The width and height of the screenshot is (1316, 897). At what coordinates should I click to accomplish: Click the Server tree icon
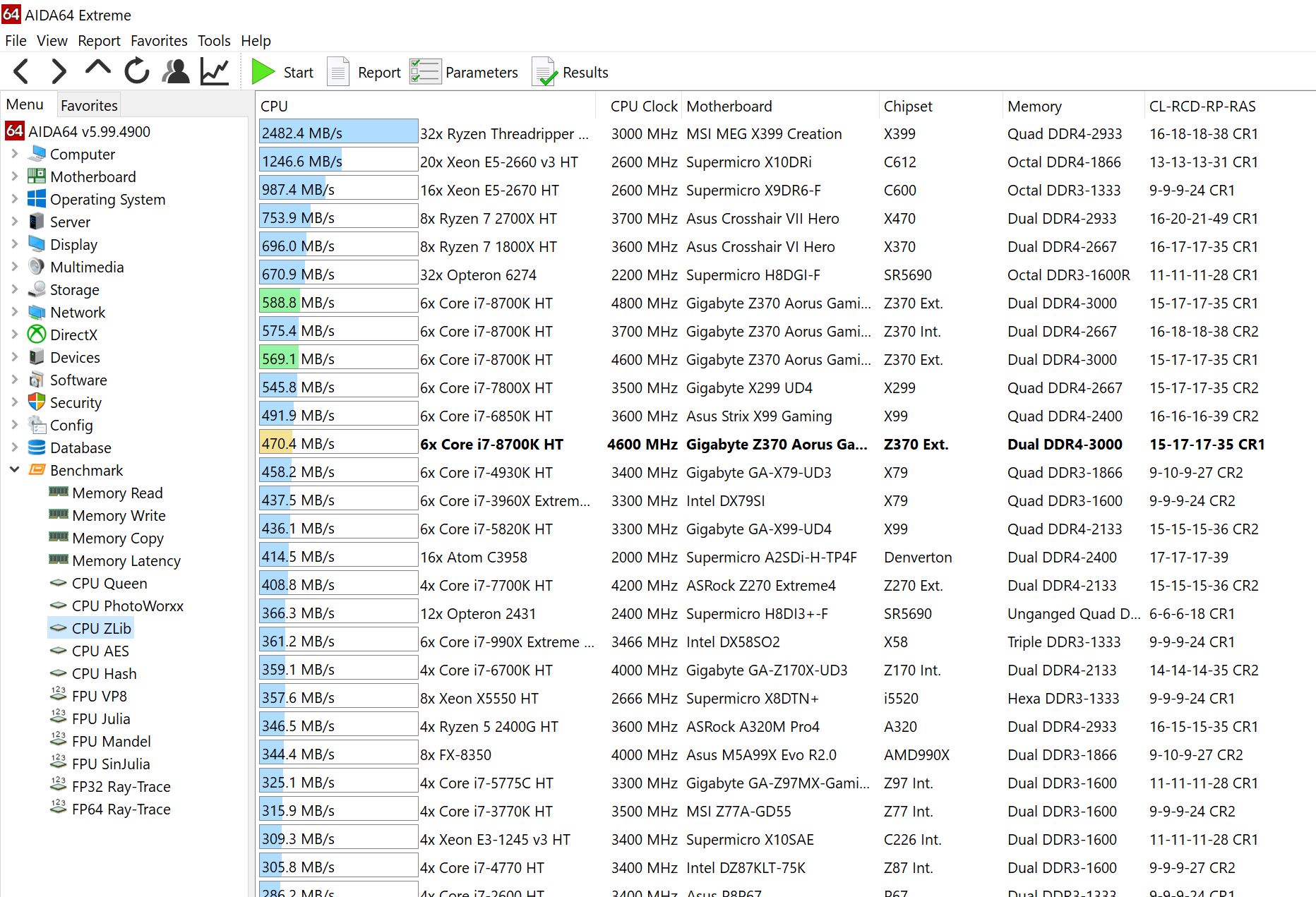pos(37,222)
